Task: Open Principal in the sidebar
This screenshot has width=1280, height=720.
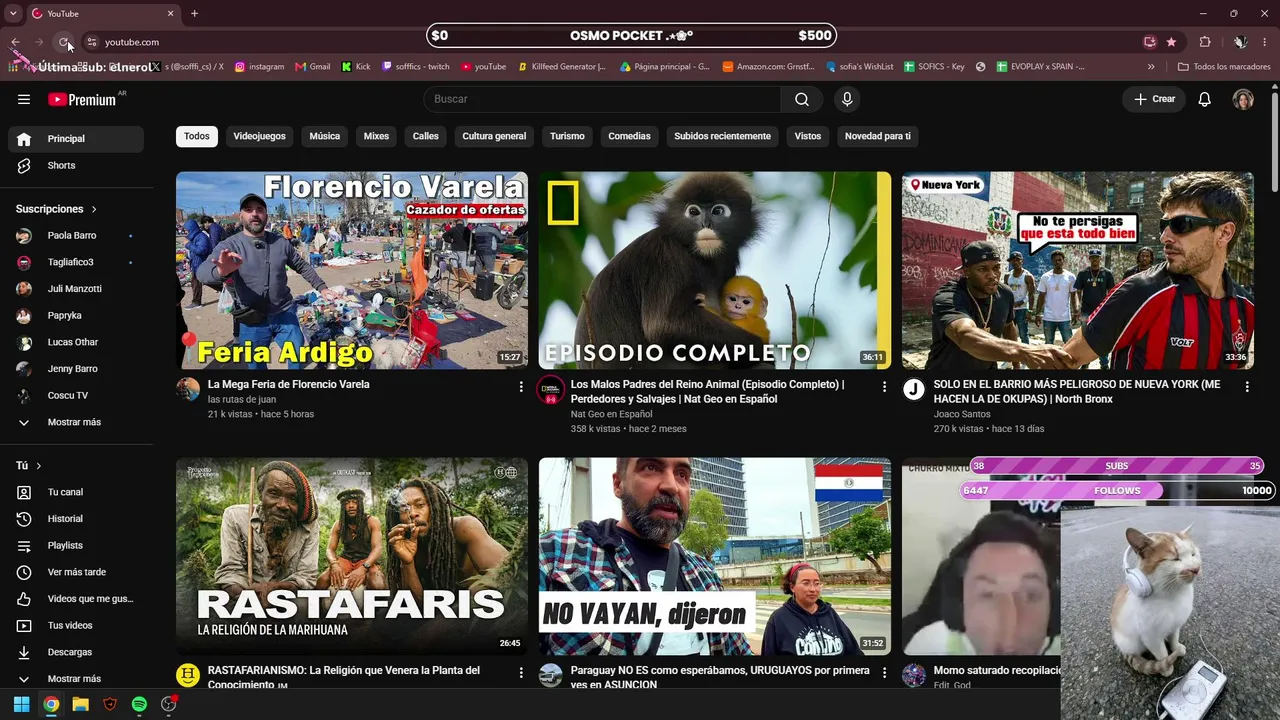Action: click(x=76, y=139)
